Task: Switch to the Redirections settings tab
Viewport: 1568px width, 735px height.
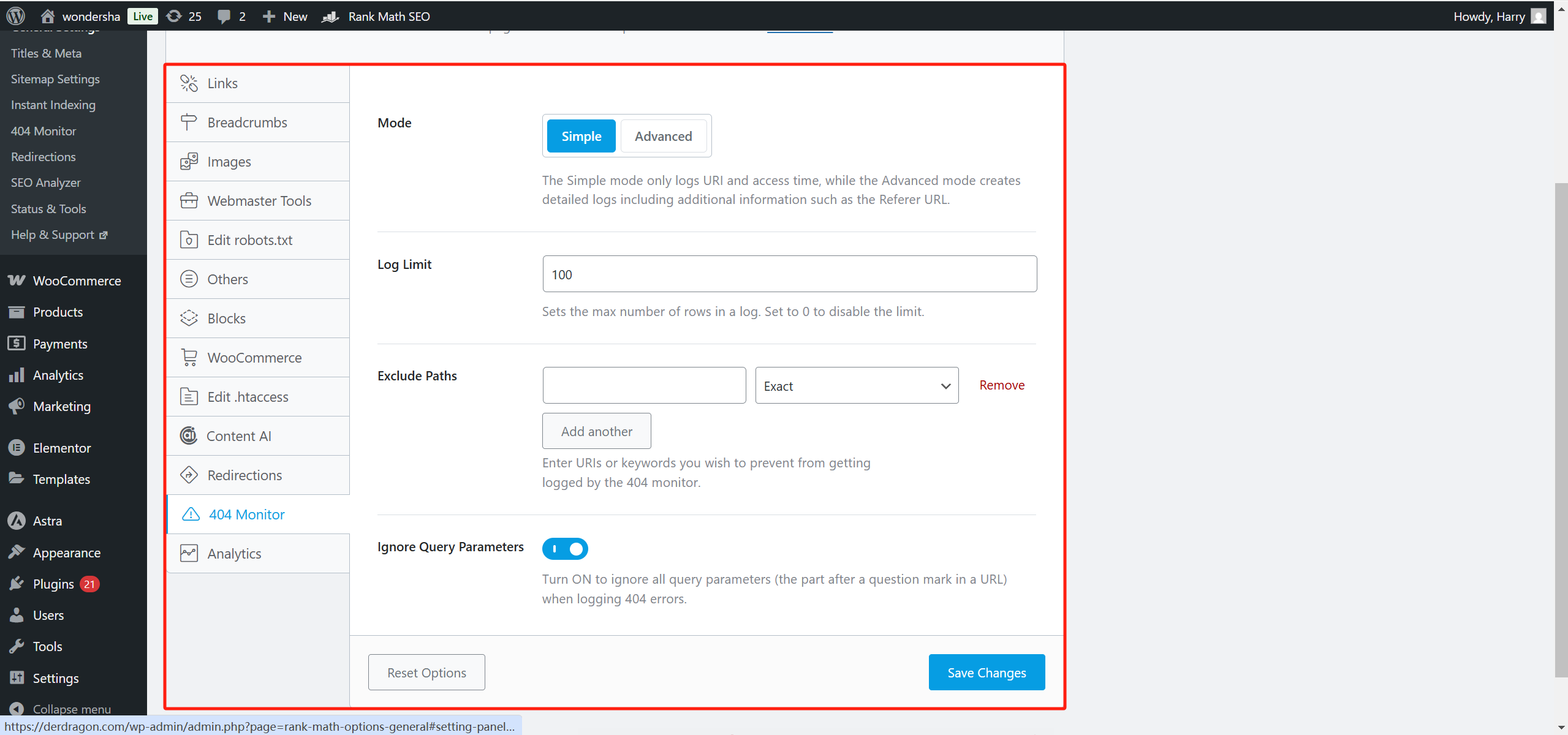Action: (x=244, y=475)
